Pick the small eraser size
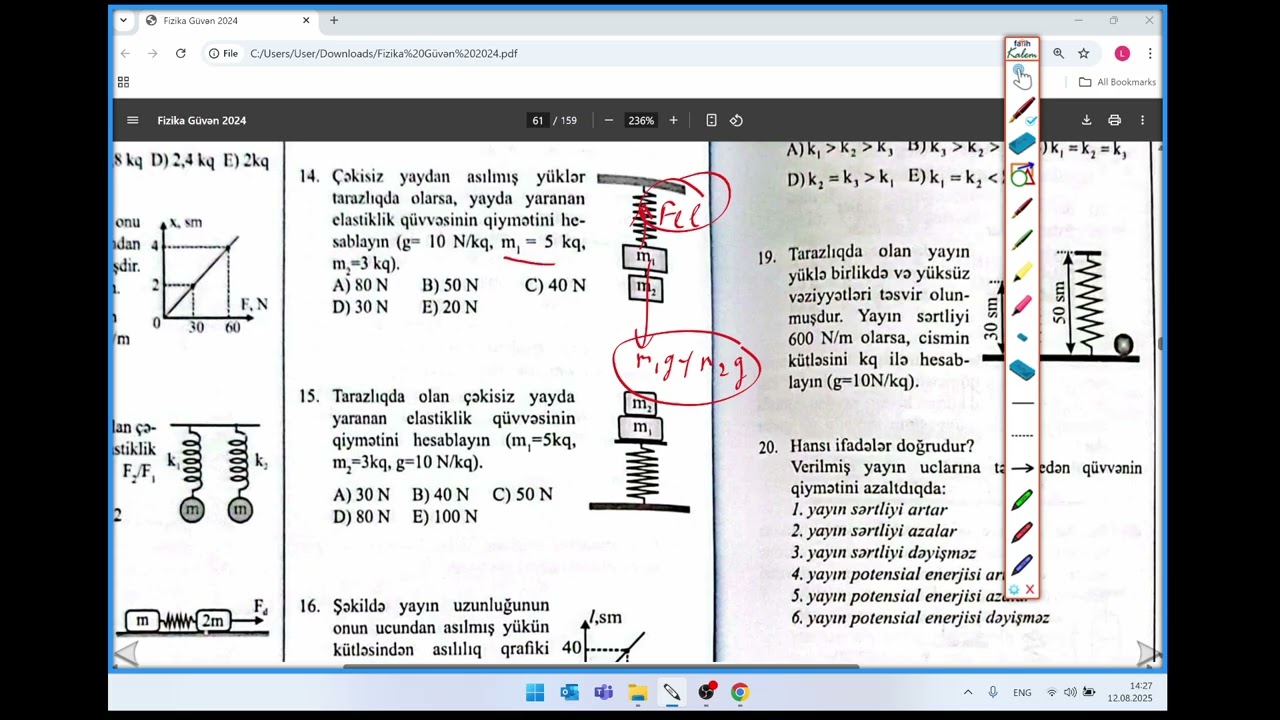 [x=1022, y=338]
